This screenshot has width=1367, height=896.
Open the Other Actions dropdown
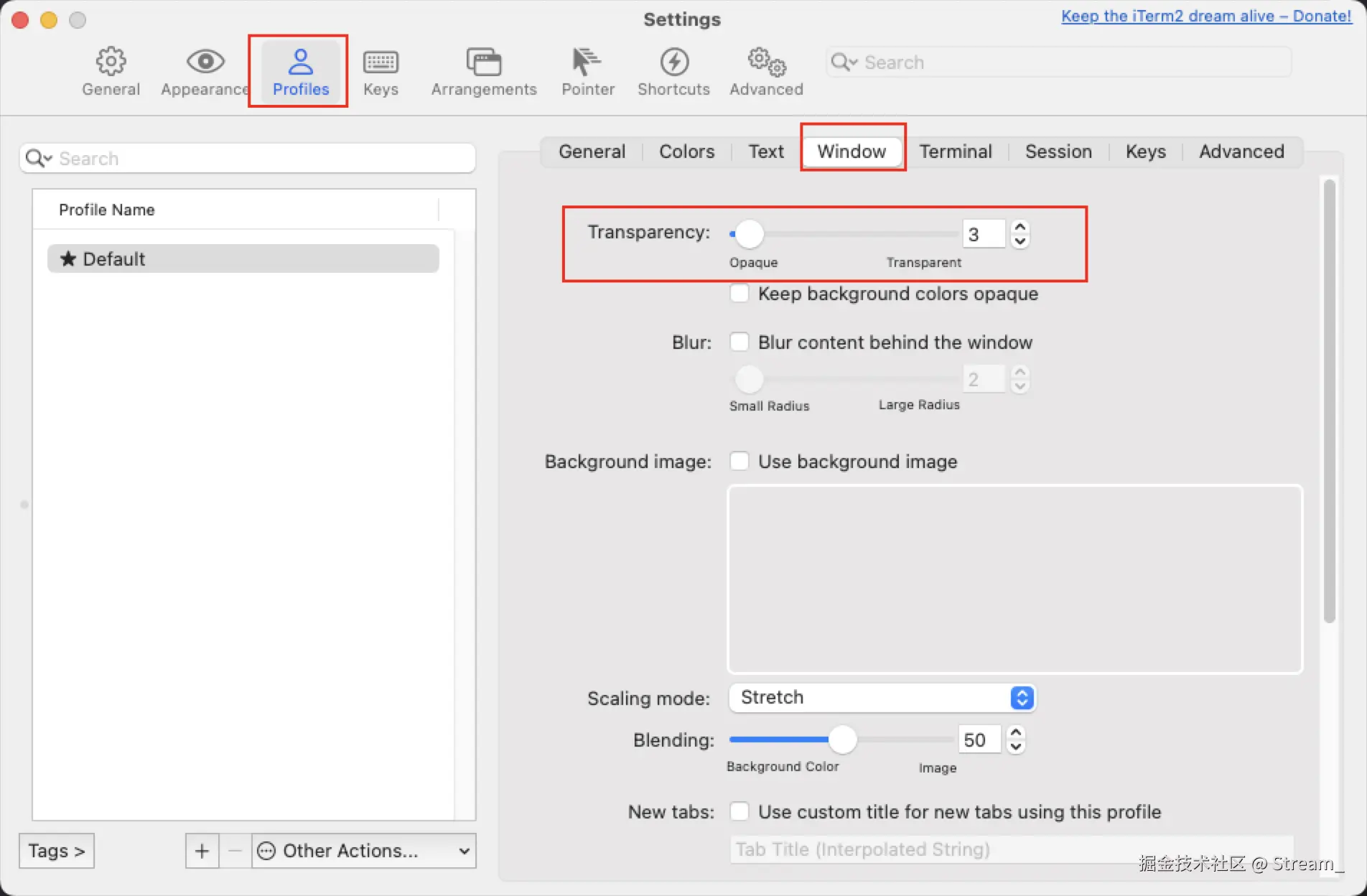pyautogui.click(x=364, y=851)
